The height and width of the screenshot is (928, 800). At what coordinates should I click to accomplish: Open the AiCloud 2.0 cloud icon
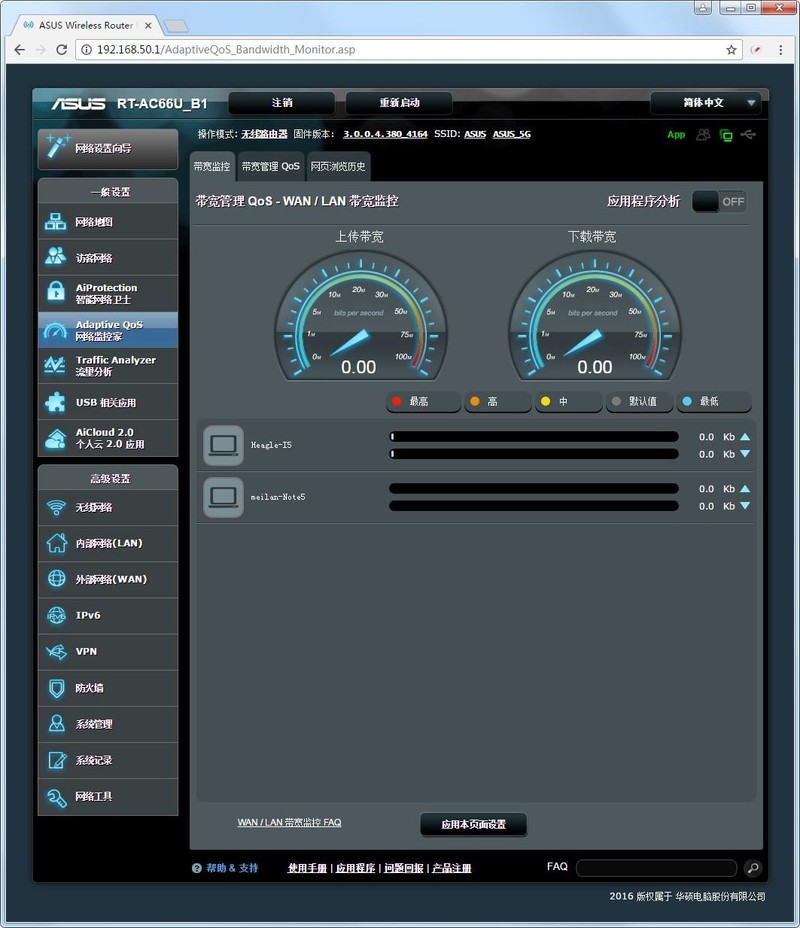(x=56, y=439)
